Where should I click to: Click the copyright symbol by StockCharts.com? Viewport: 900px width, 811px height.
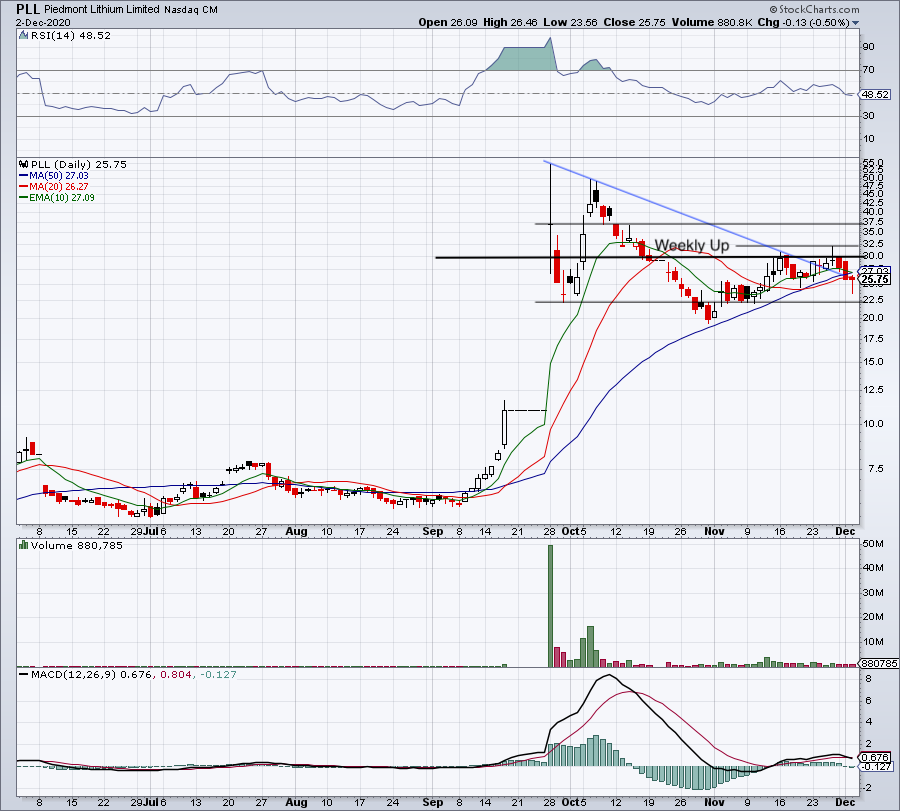click(x=773, y=9)
